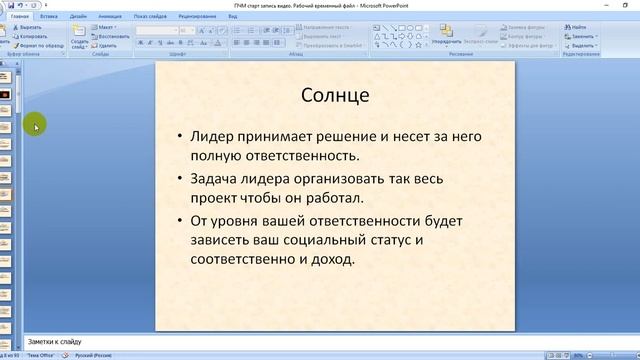Toggle text shadow formatting
The width and height of the screenshot is (640, 360).
coord(180,43)
